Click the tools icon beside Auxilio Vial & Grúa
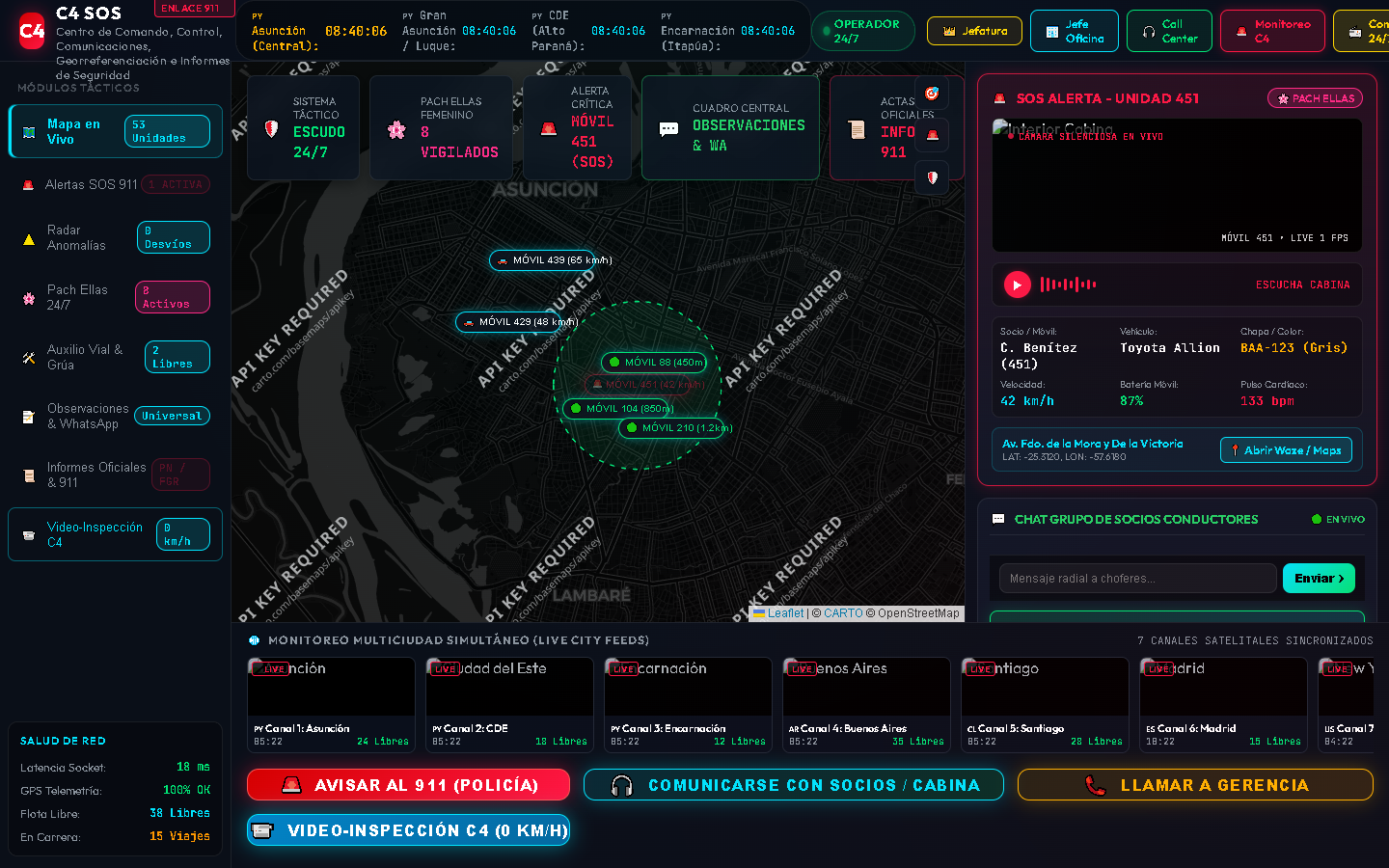This screenshot has width=1389, height=868. tap(29, 358)
